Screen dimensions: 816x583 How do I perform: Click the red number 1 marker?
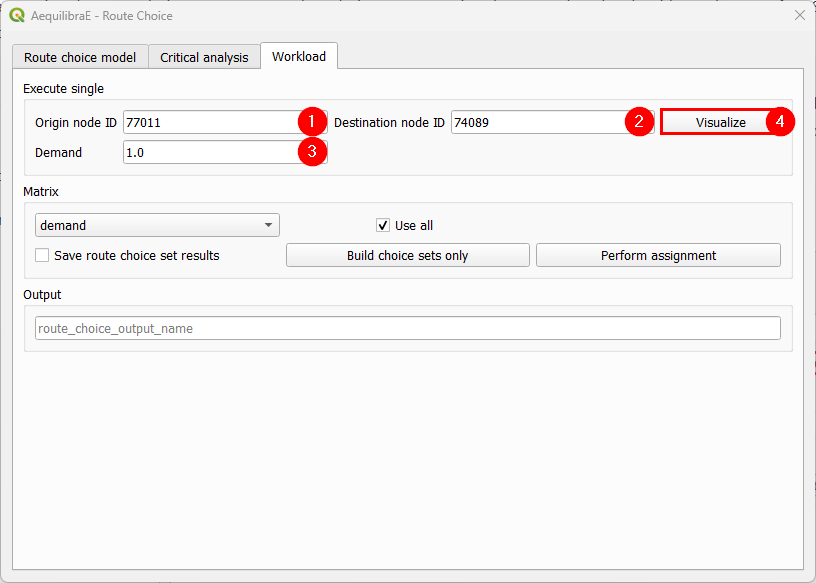coord(312,122)
